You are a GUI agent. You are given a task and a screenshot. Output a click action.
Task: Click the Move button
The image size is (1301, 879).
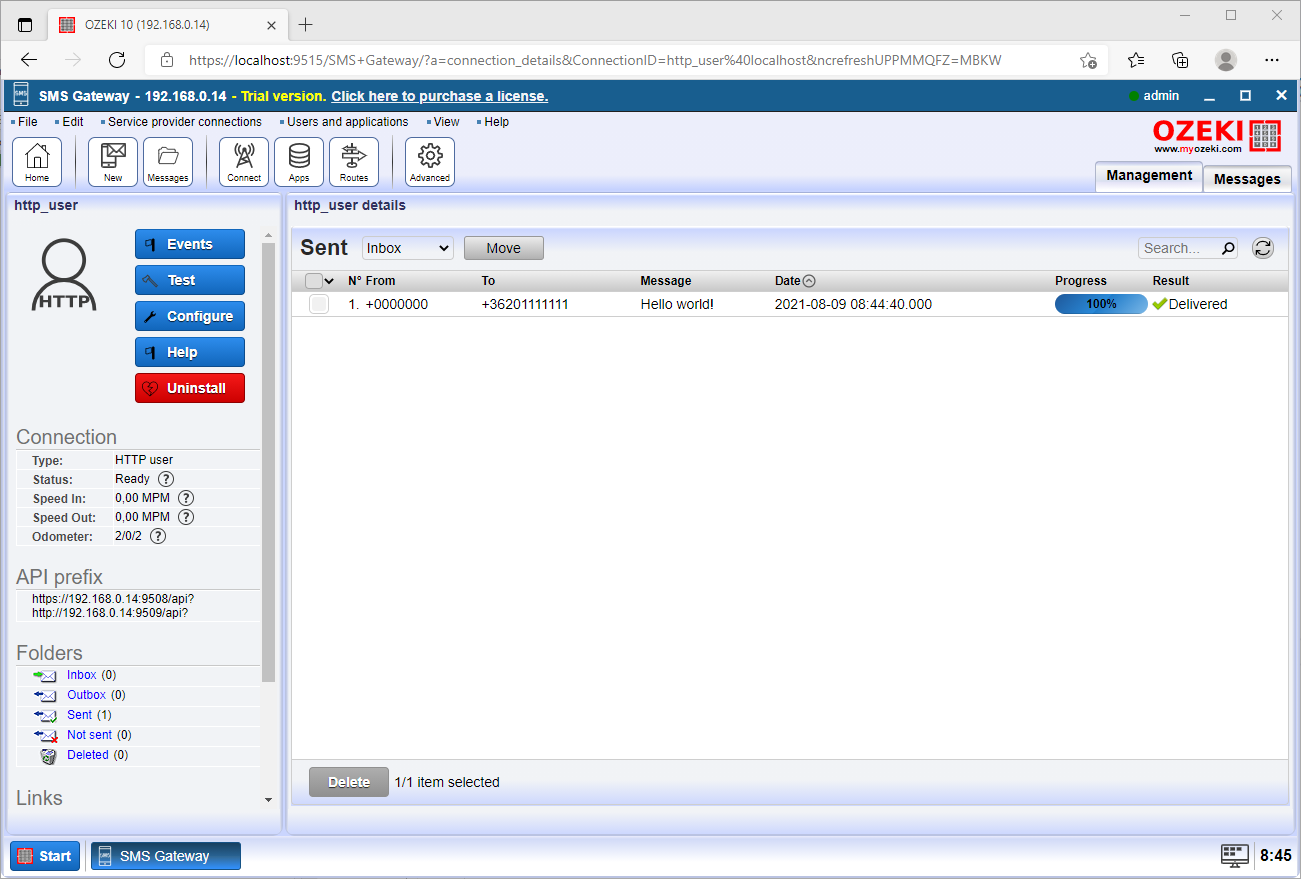point(504,248)
